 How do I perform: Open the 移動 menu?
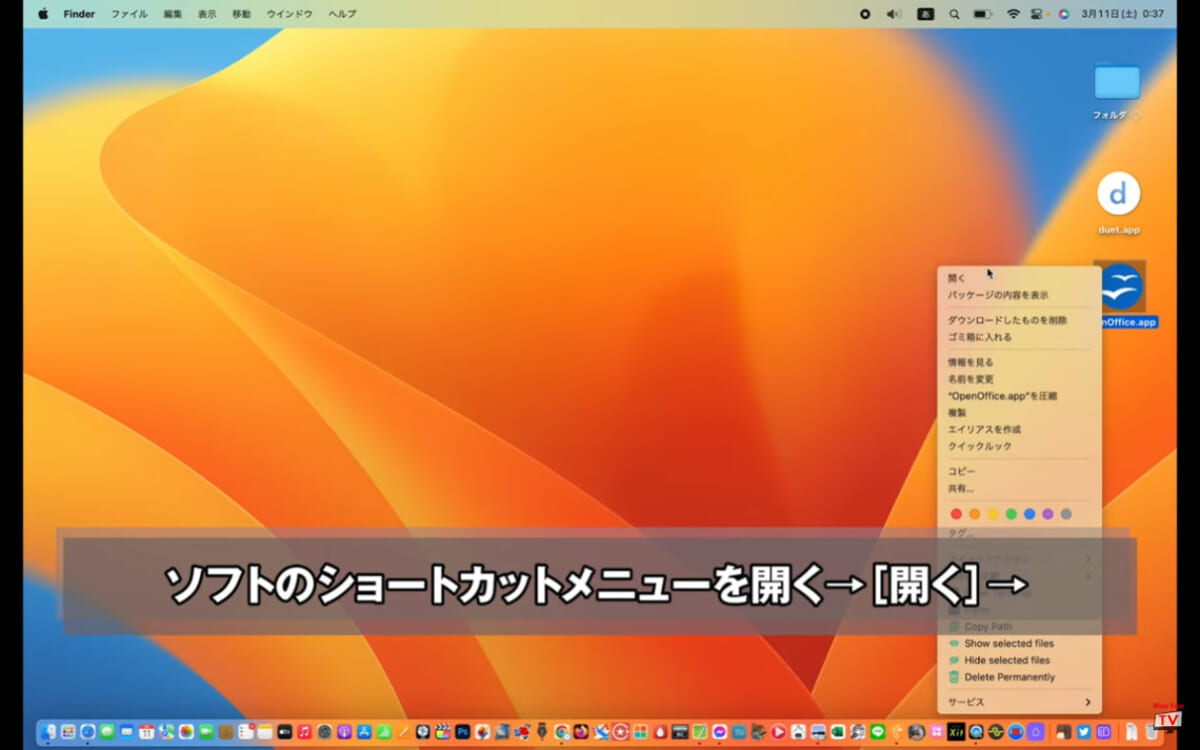(241, 14)
